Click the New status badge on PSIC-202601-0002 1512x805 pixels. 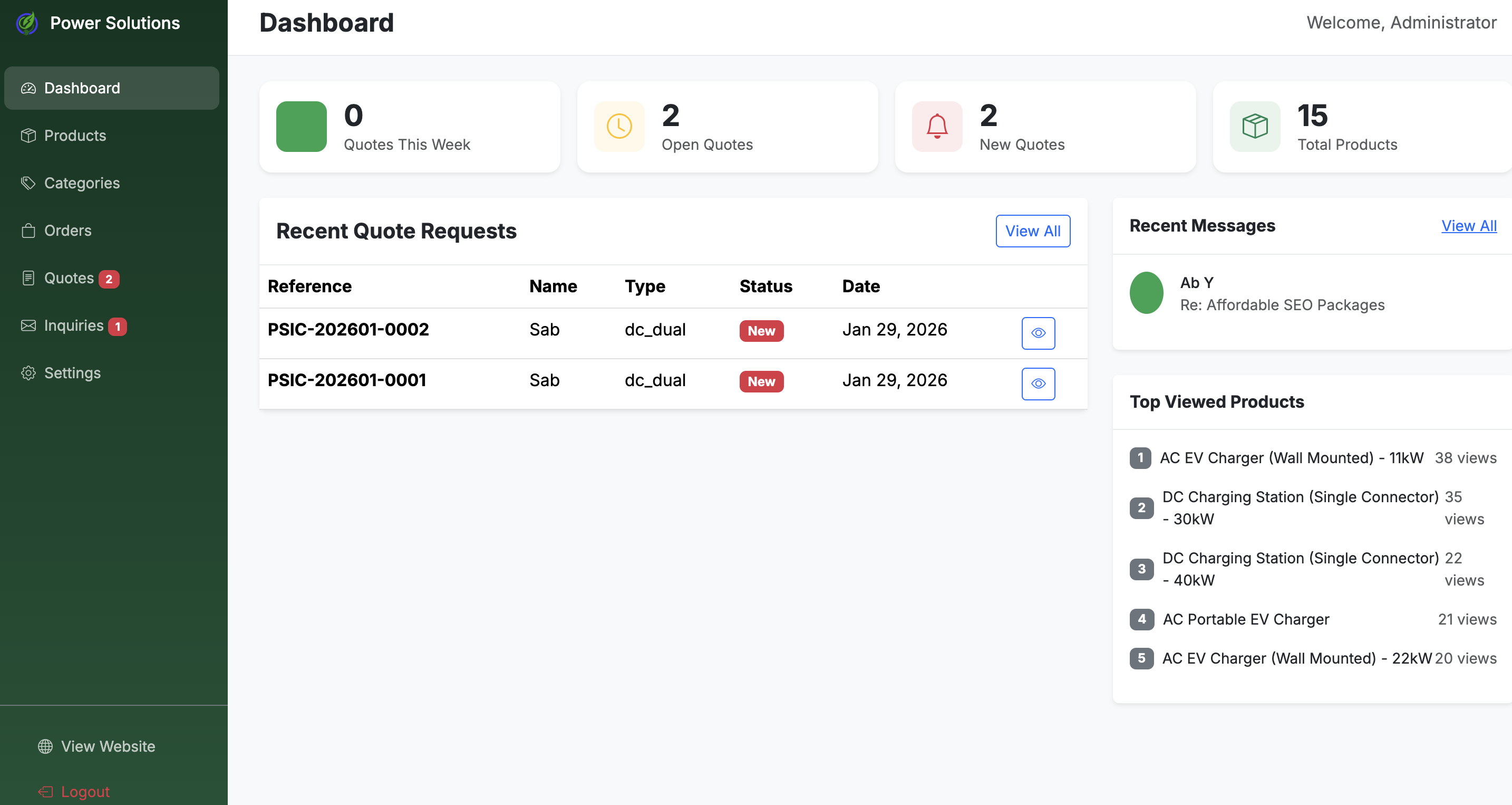click(x=761, y=331)
